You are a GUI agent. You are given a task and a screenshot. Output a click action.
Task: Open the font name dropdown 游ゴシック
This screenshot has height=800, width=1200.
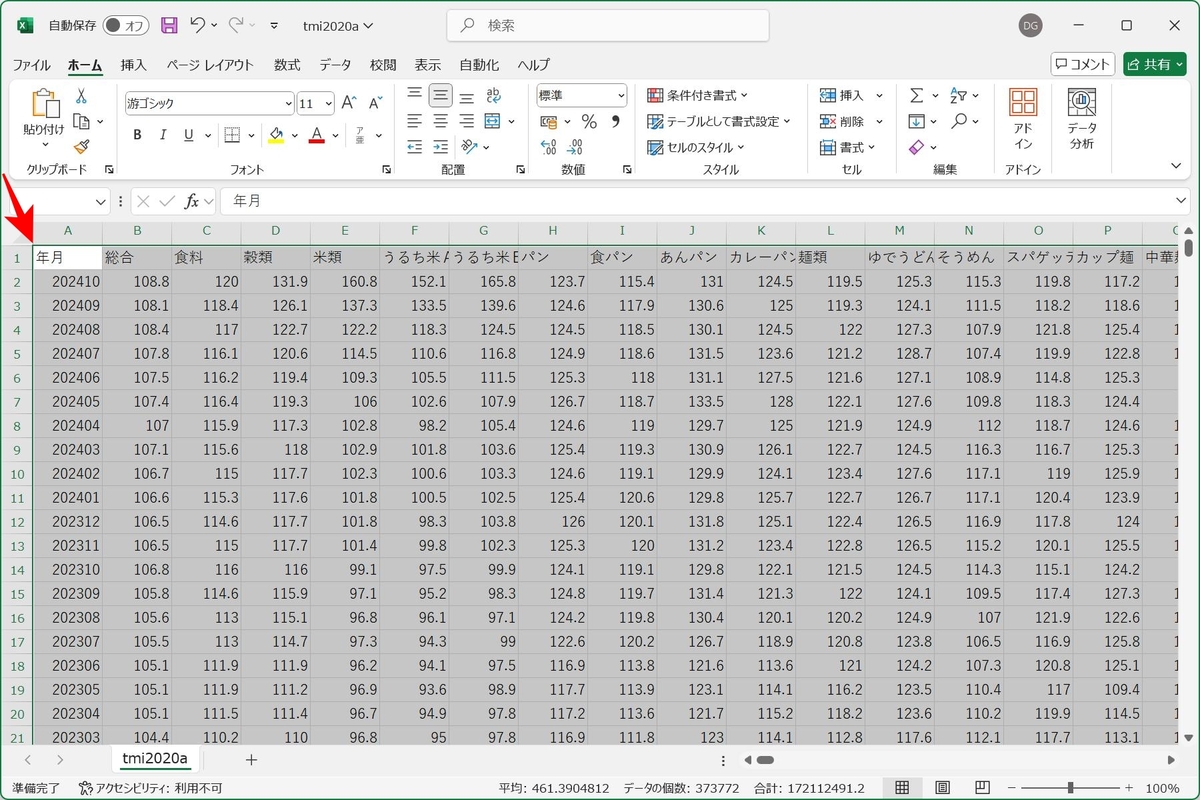click(288, 103)
